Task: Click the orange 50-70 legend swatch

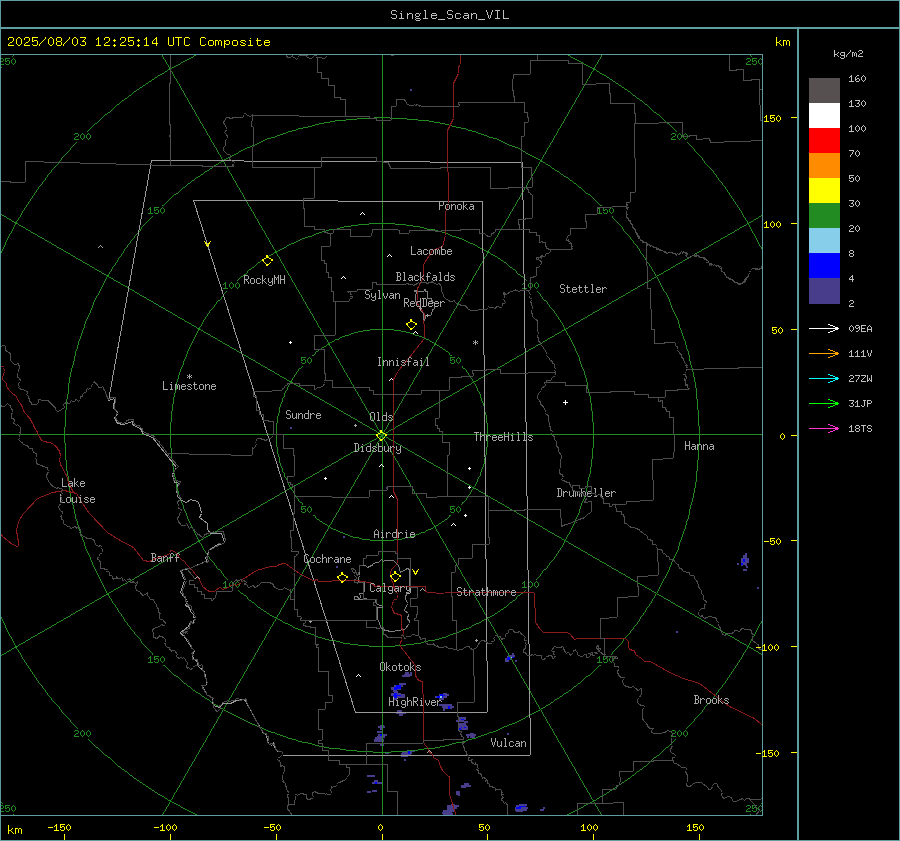Action: pos(824,165)
